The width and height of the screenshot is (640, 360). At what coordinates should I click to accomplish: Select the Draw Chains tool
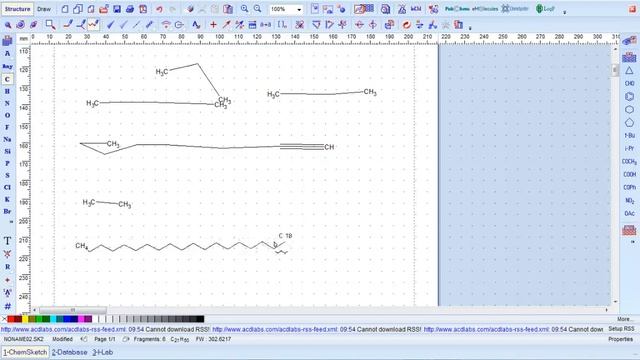(x=94, y=25)
